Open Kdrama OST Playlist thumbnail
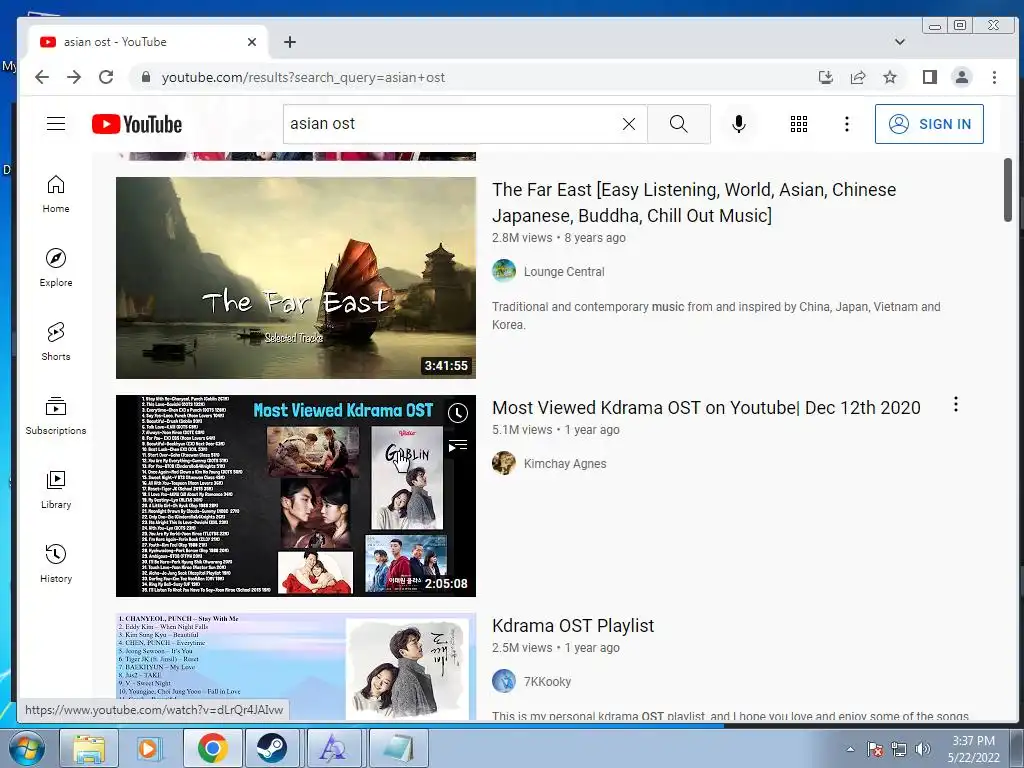This screenshot has height=768, width=1024. pos(296,667)
